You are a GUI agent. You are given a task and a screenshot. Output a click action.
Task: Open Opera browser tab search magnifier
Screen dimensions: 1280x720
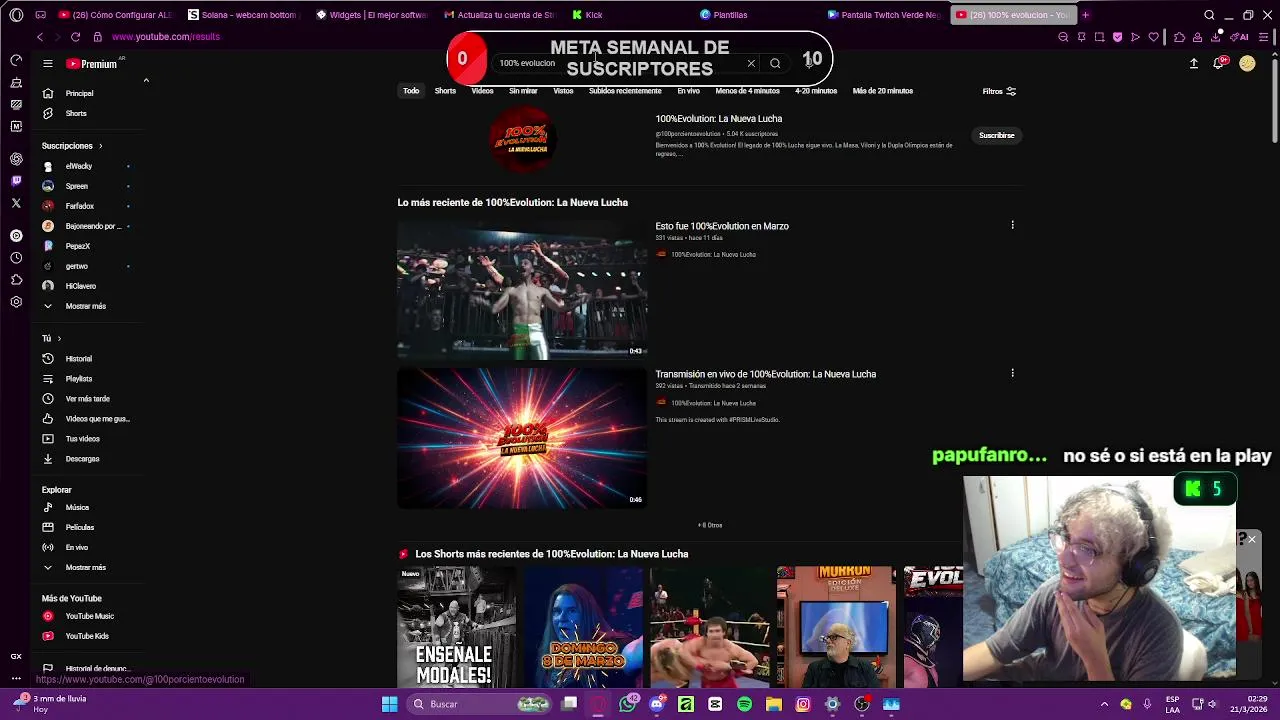1209,15
